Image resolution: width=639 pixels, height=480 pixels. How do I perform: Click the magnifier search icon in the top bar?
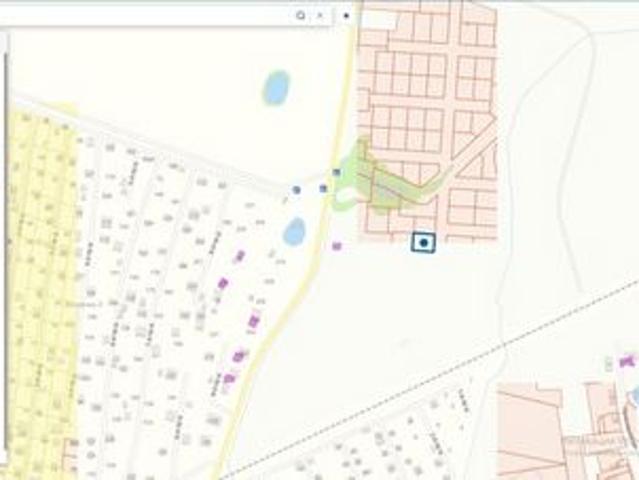(x=300, y=15)
